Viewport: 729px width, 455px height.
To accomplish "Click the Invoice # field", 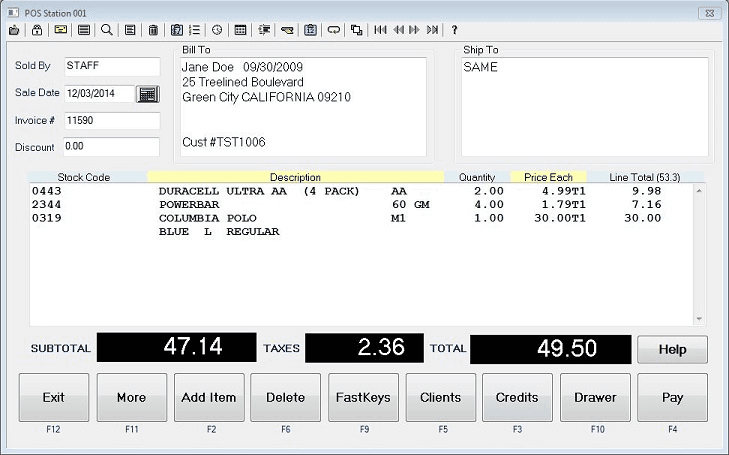I will click(x=110, y=120).
